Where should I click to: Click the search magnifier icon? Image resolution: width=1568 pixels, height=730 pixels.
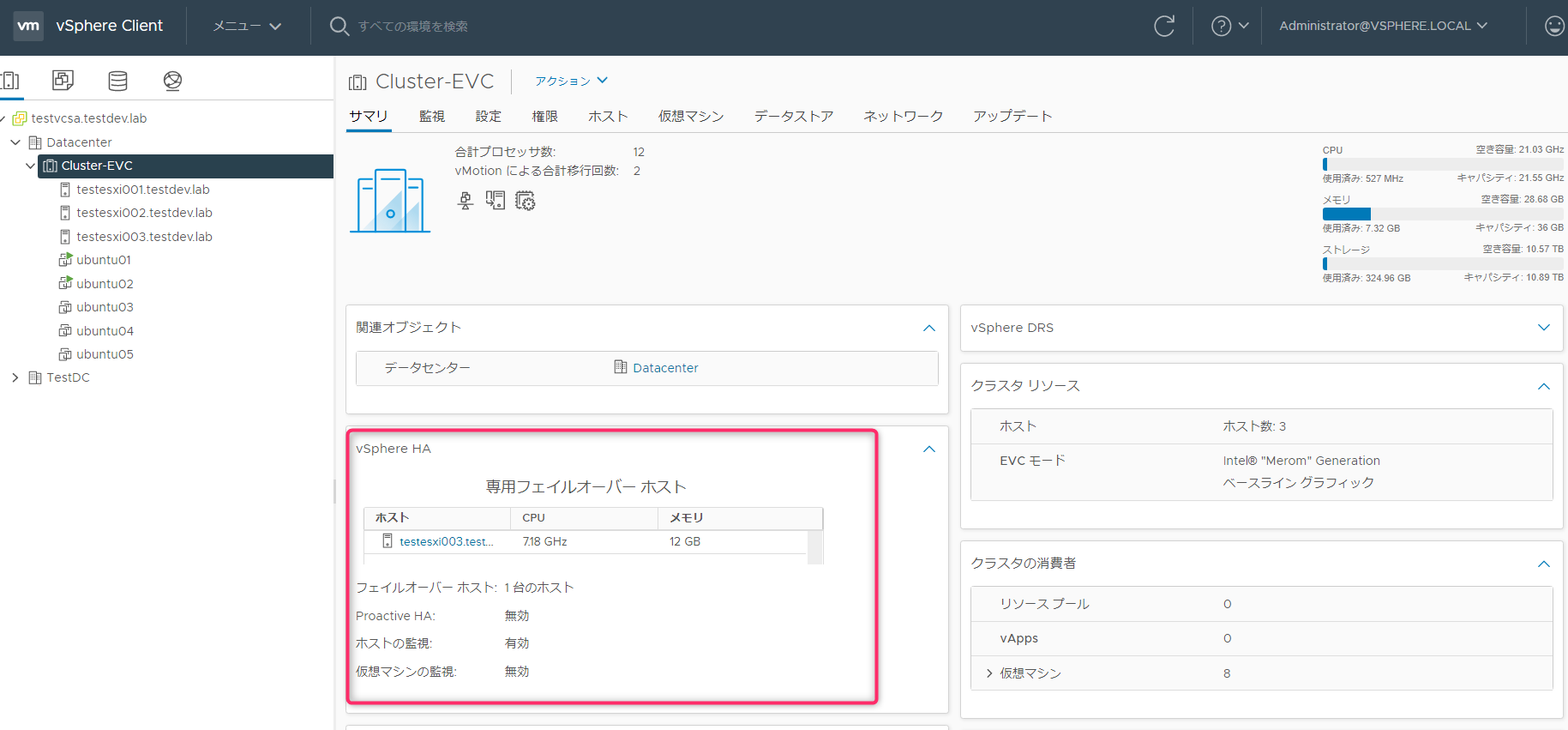[339, 27]
